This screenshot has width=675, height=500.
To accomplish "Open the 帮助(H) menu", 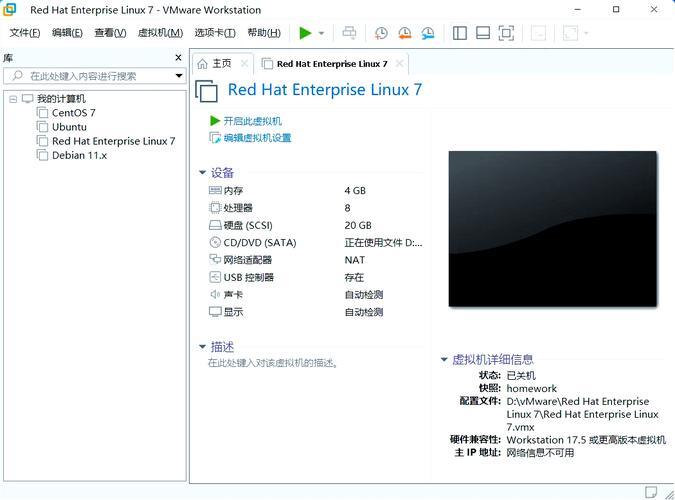I will (264, 33).
